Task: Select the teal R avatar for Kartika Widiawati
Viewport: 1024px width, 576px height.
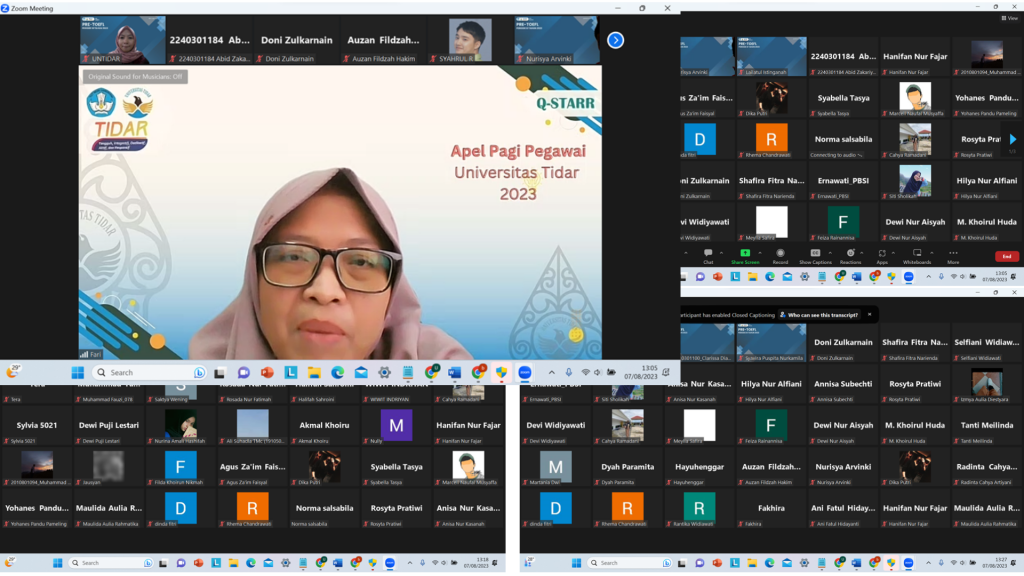Action: [x=699, y=508]
